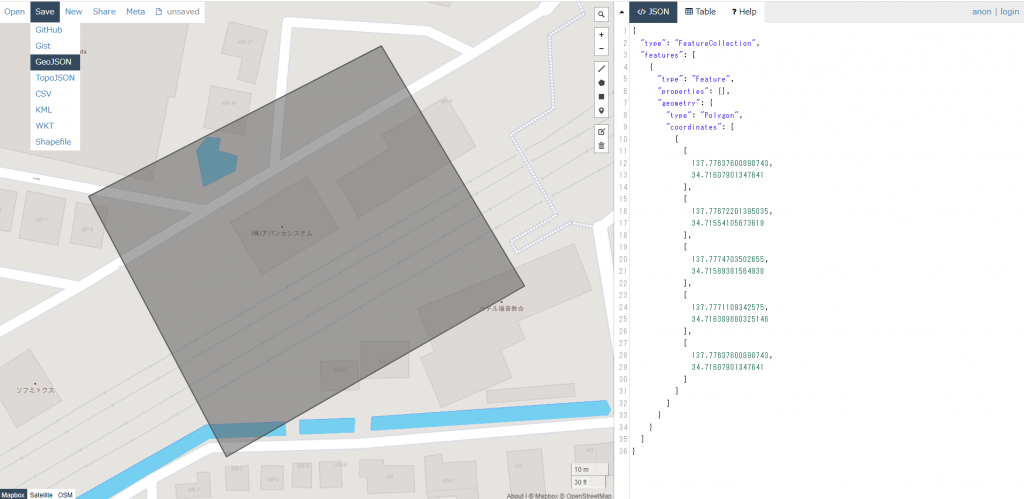1024x499 pixels.
Task: Switch to the Table tab
Action: pyautogui.click(x=700, y=12)
